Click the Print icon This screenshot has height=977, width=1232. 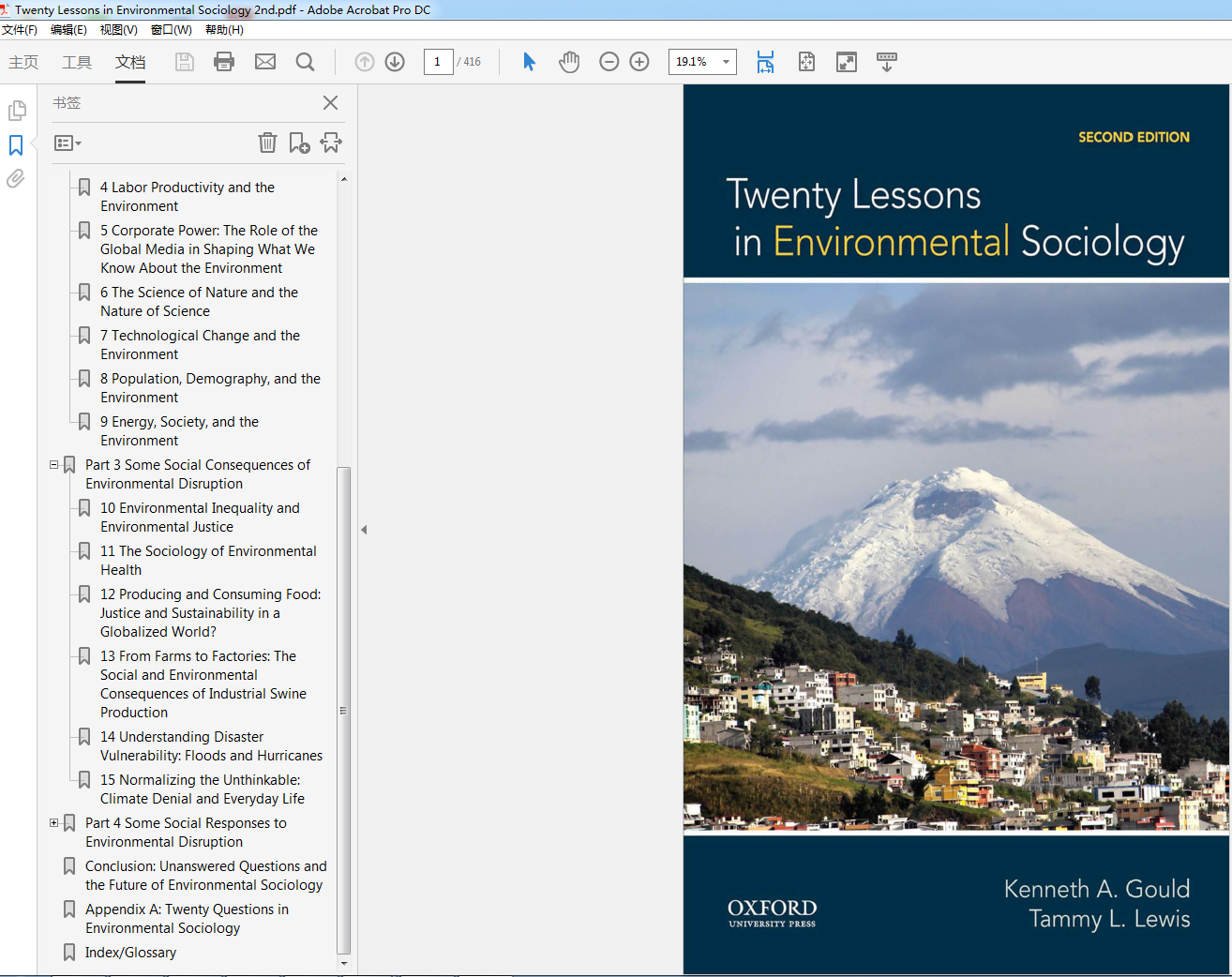point(224,62)
